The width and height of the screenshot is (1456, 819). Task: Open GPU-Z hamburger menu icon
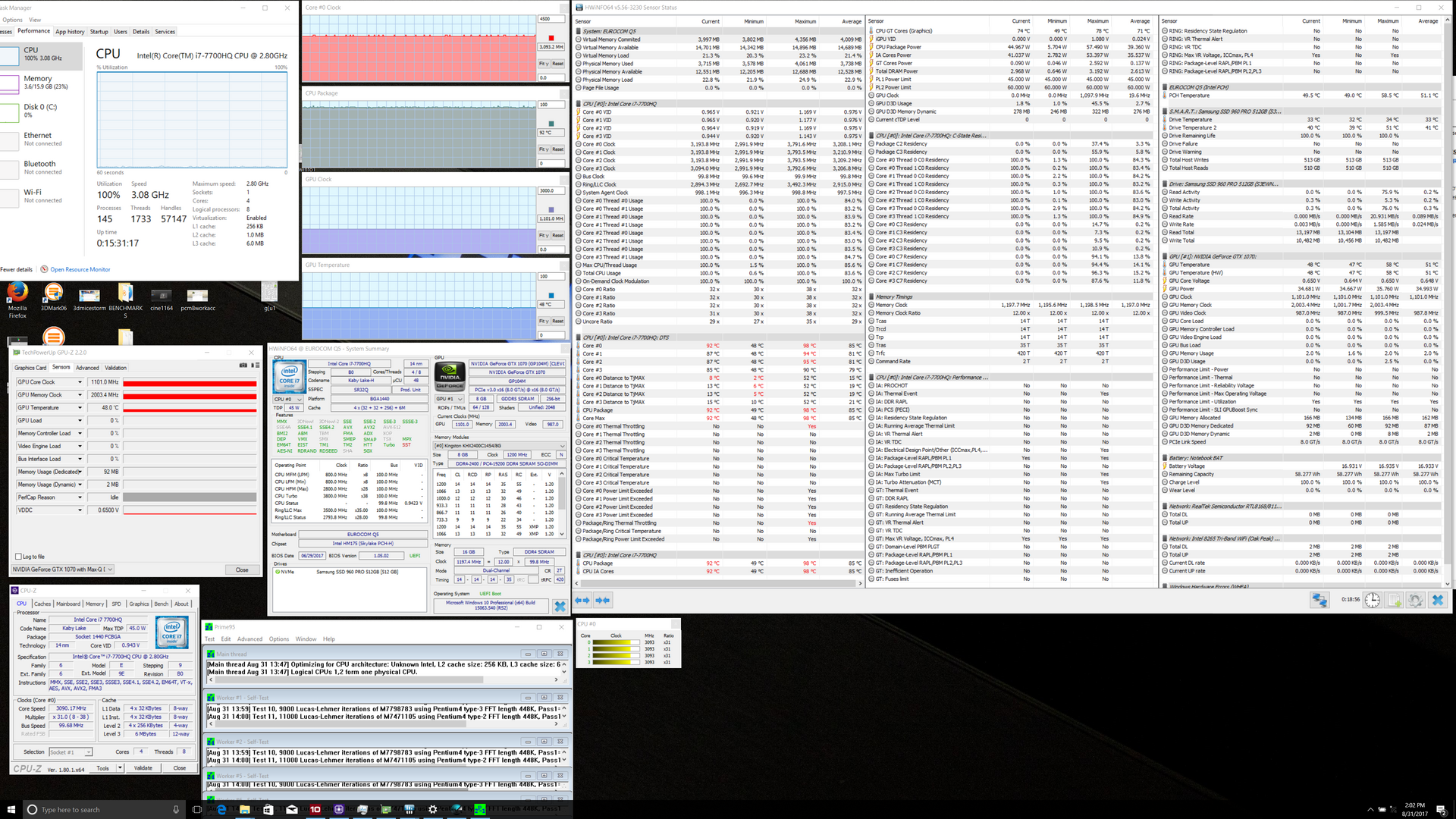click(x=256, y=366)
